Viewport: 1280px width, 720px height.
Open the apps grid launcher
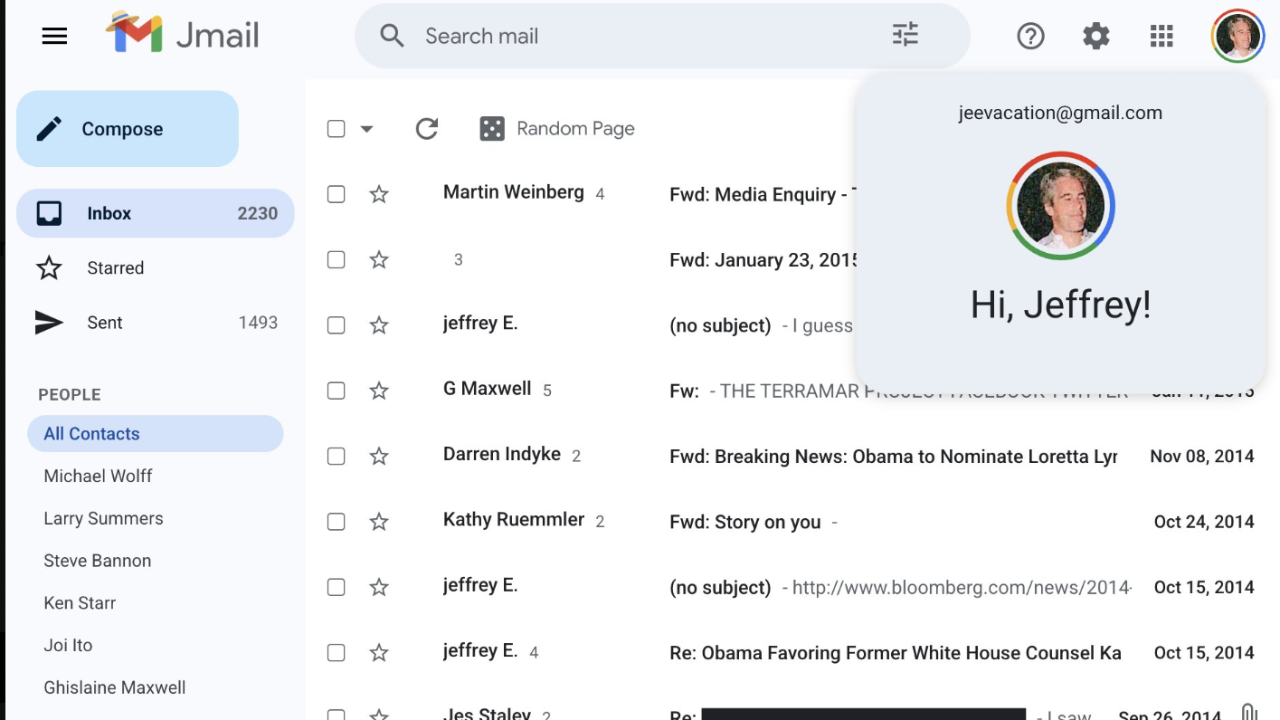tap(1161, 37)
